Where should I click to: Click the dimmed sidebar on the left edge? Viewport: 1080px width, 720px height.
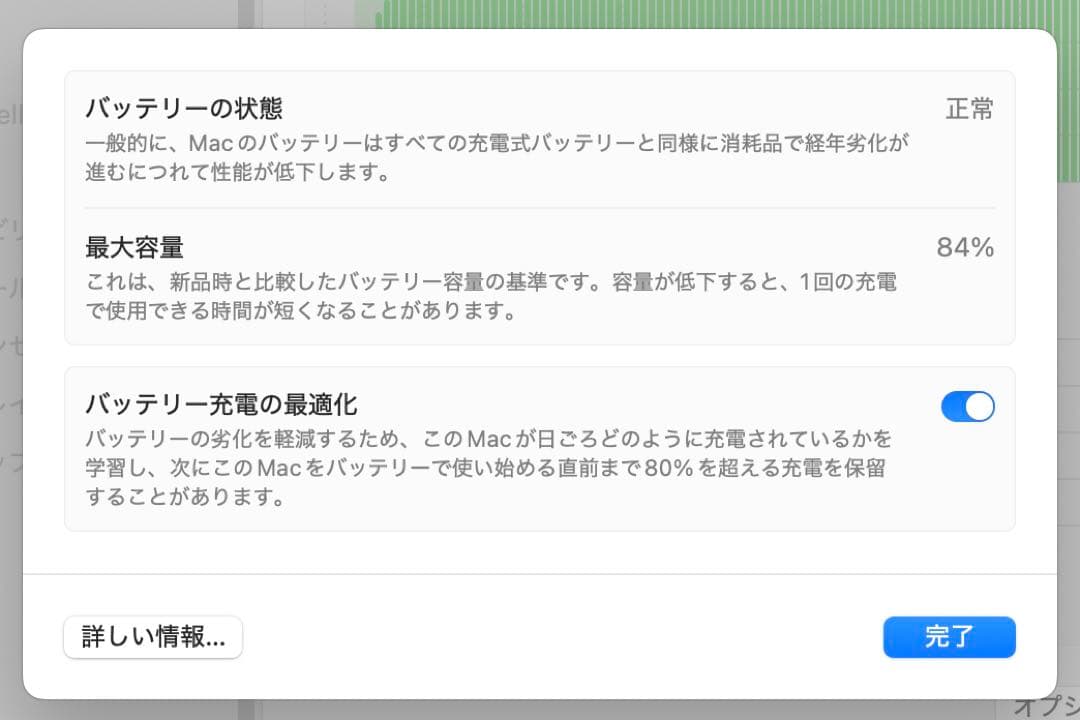pos(10,300)
